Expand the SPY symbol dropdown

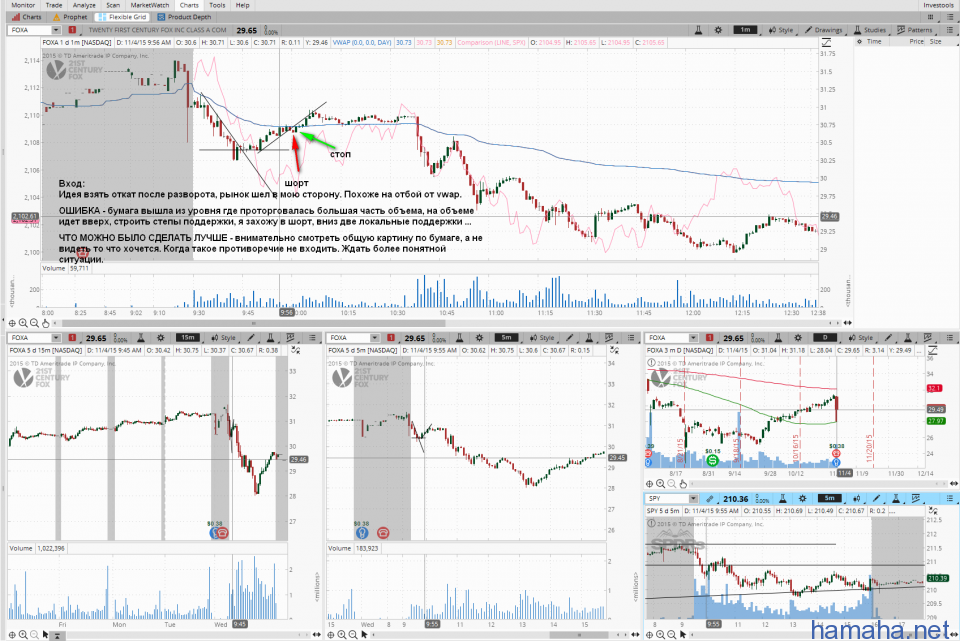pyautogui.click(x=693, y=499)
